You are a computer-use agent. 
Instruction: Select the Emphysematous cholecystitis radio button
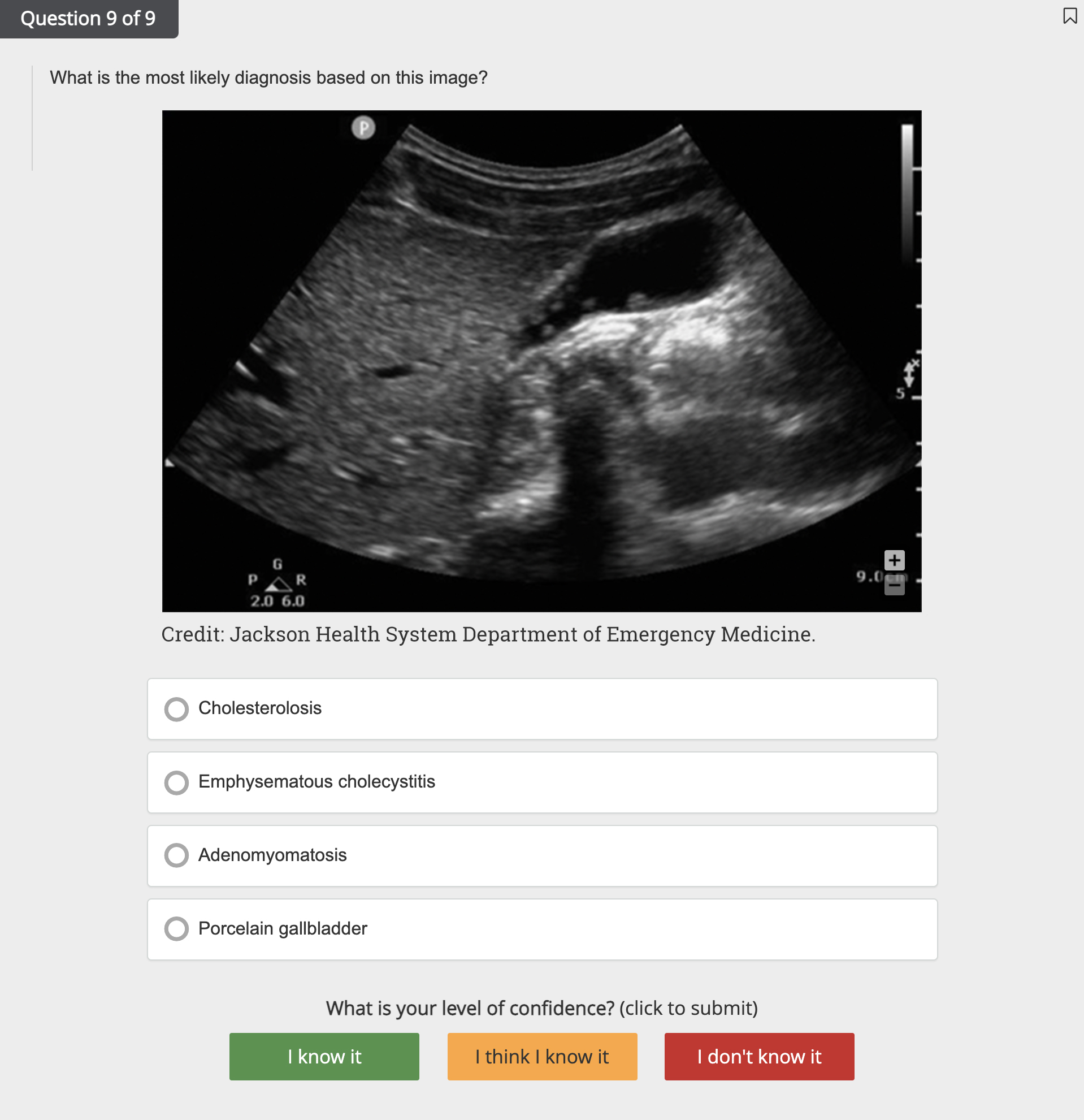coord(177,782)
